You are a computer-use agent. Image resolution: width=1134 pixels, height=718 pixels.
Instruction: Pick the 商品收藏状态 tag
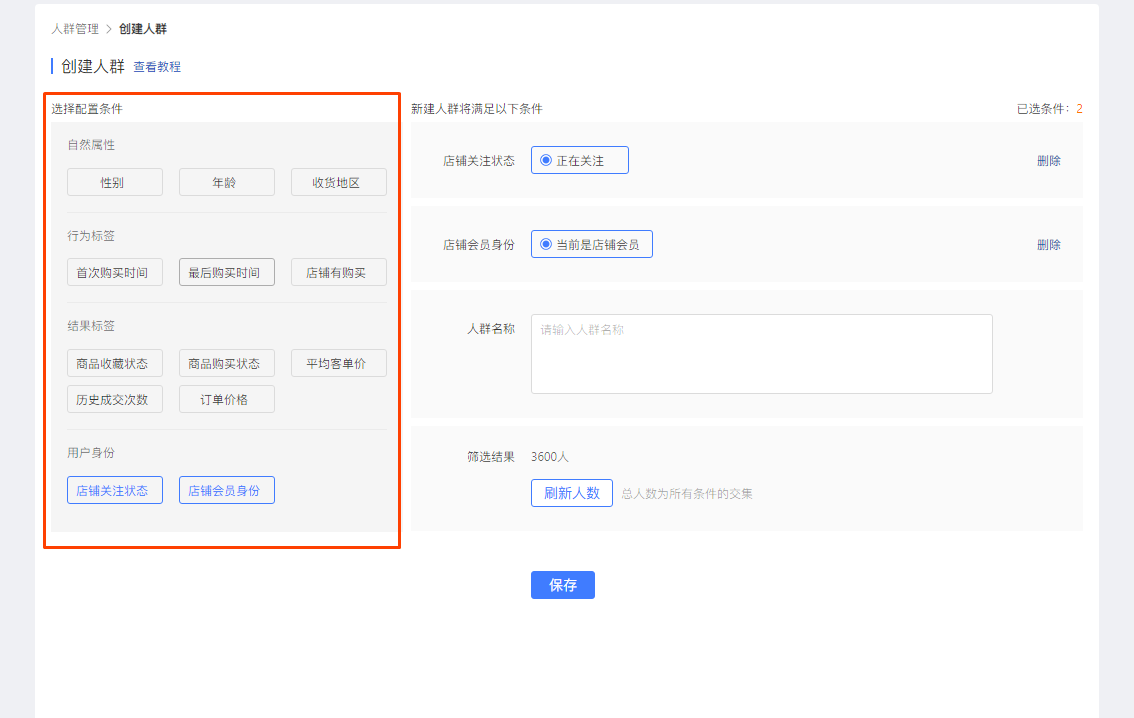(x=114, y=363)
